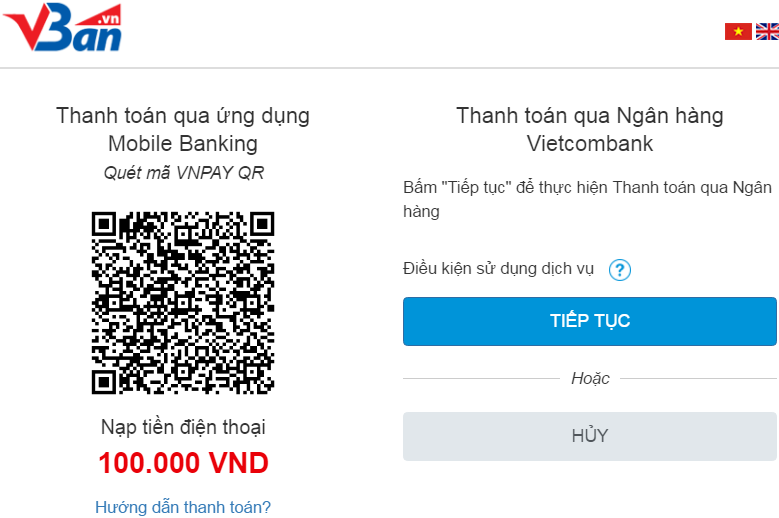779x518 pixels.
Task: Click the Quét mã VNPAY QR subtitle
Action: click(x=183, y=172)
